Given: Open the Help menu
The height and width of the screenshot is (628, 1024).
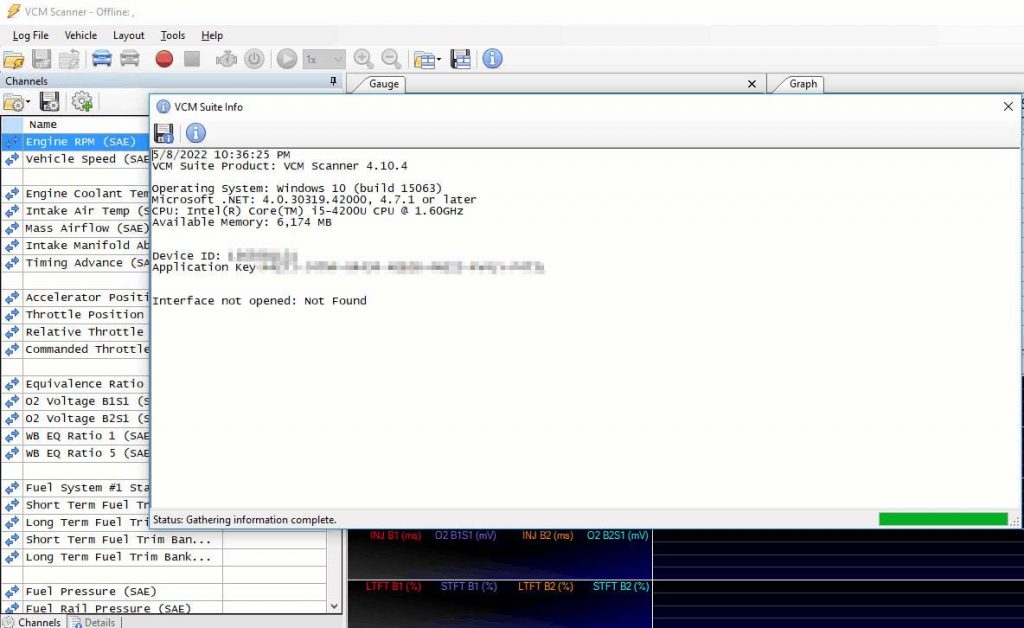Looking at the screenshot, I should tap(212, 35).
